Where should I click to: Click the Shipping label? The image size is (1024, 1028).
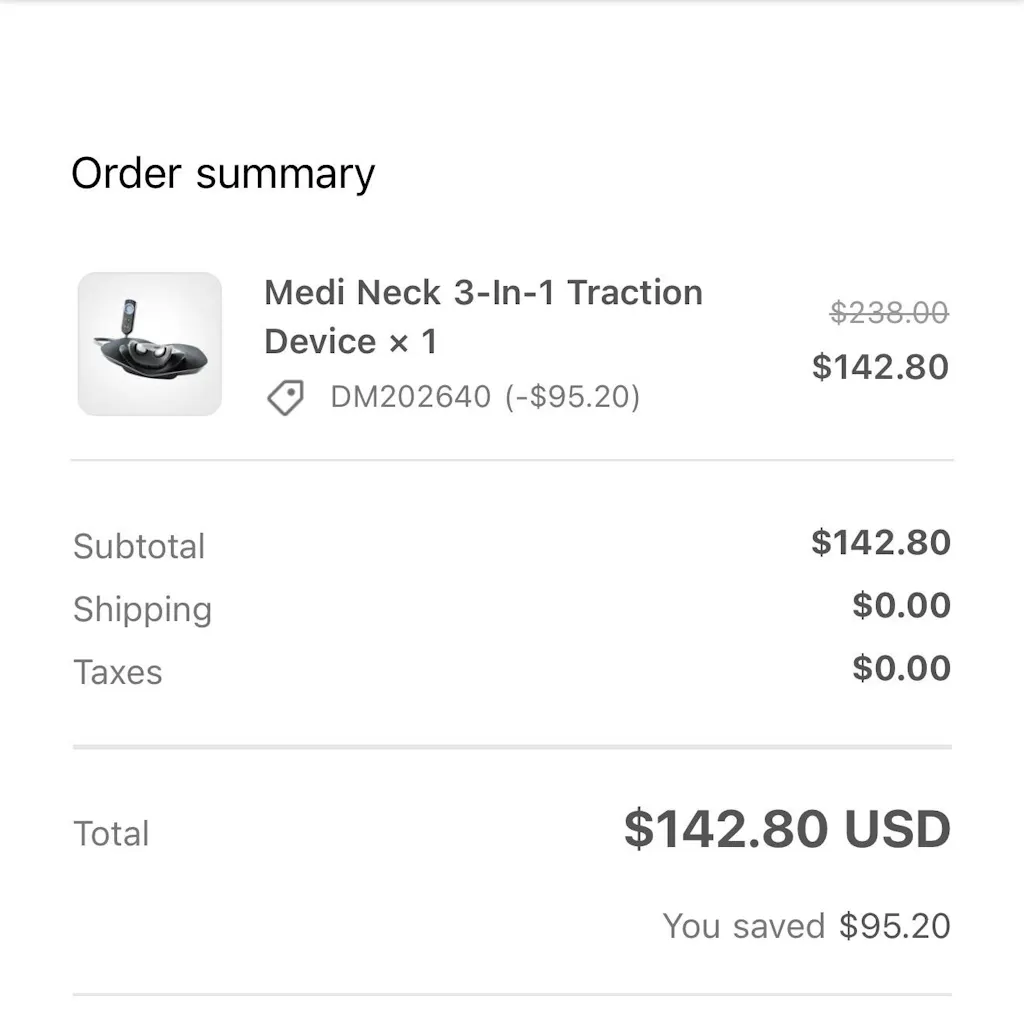tap(142, 609)
